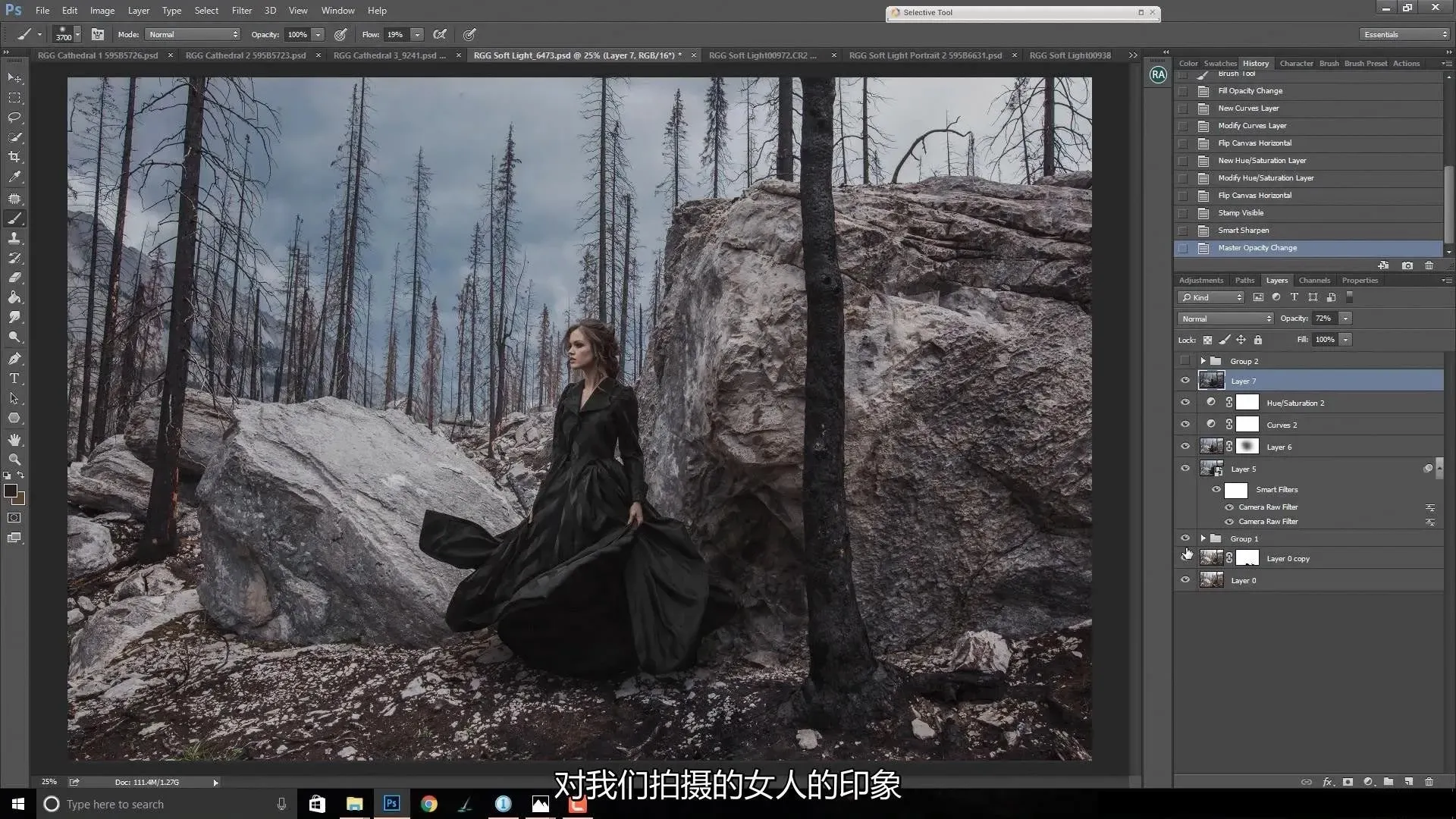This screenshot has width=1456, height=819.
Task: Select the Horizontal Type tool
Action: (x=14, y=378)
